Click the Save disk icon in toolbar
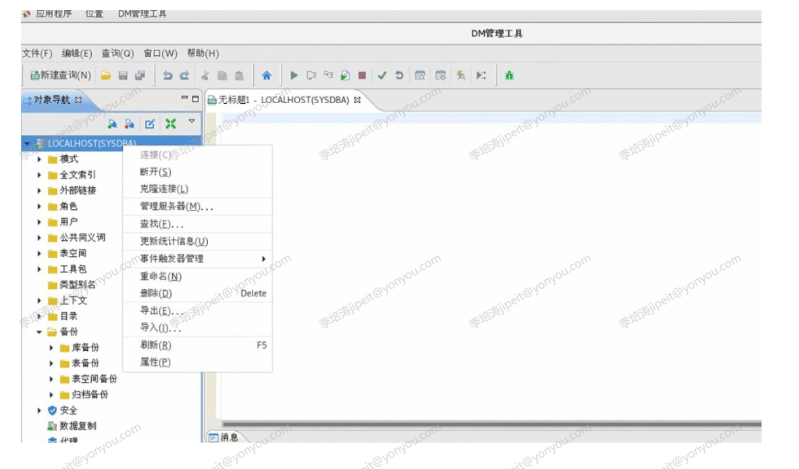 click(x=123, y=75)
